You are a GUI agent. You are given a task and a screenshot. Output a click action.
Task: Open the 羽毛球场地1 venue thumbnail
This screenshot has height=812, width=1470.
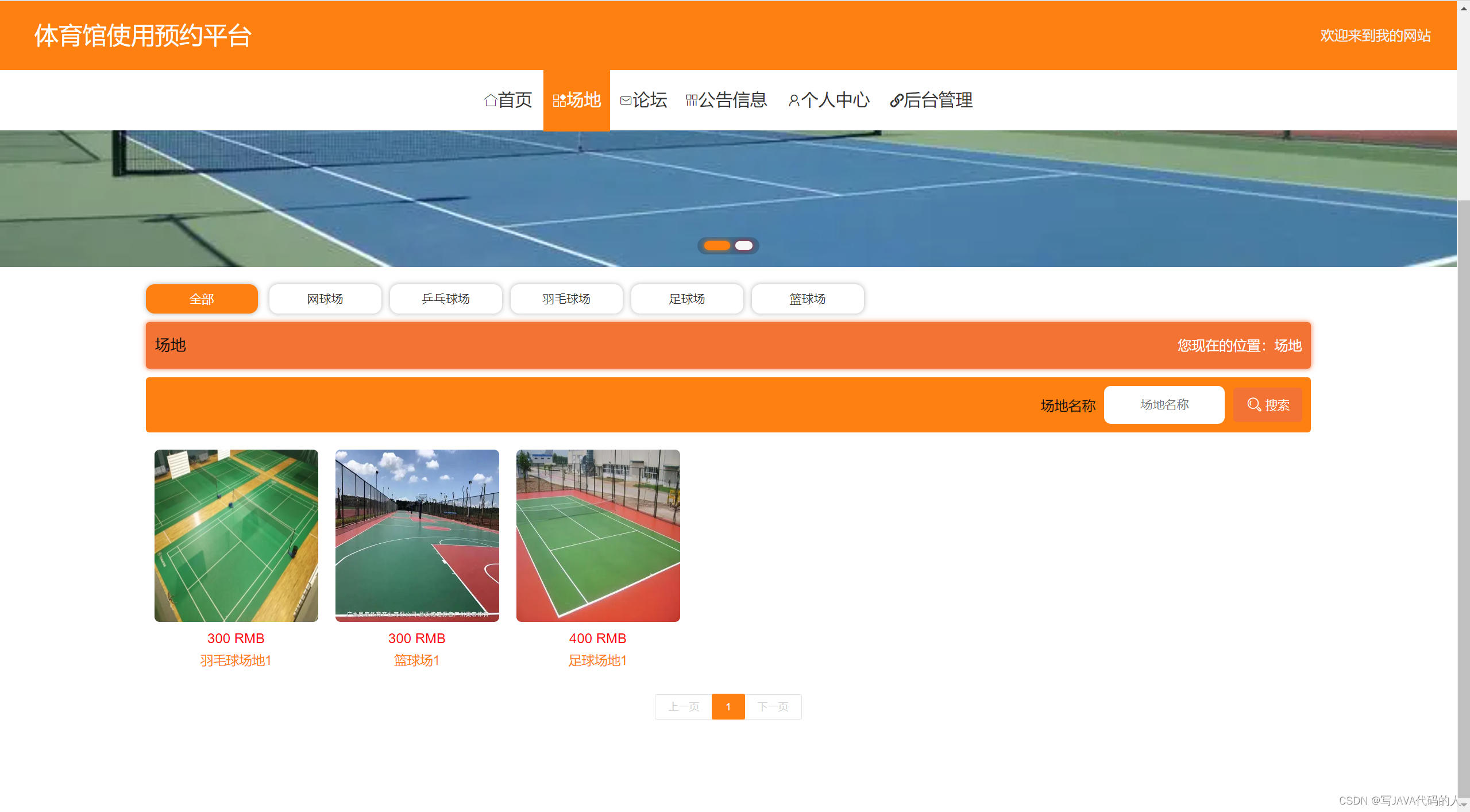(x=236, y=535)
